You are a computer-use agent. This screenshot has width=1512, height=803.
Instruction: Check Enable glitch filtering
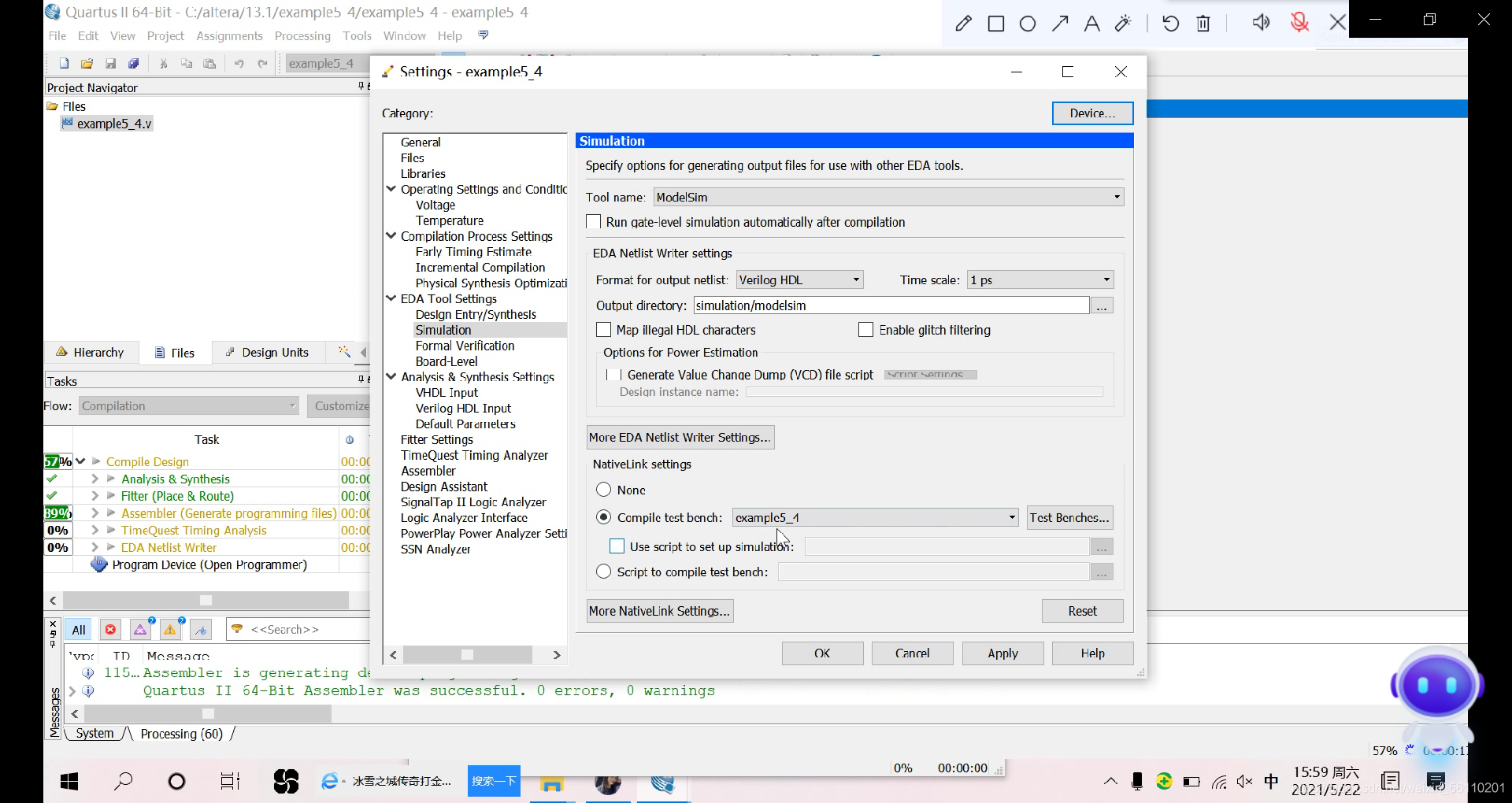[866, 330]
